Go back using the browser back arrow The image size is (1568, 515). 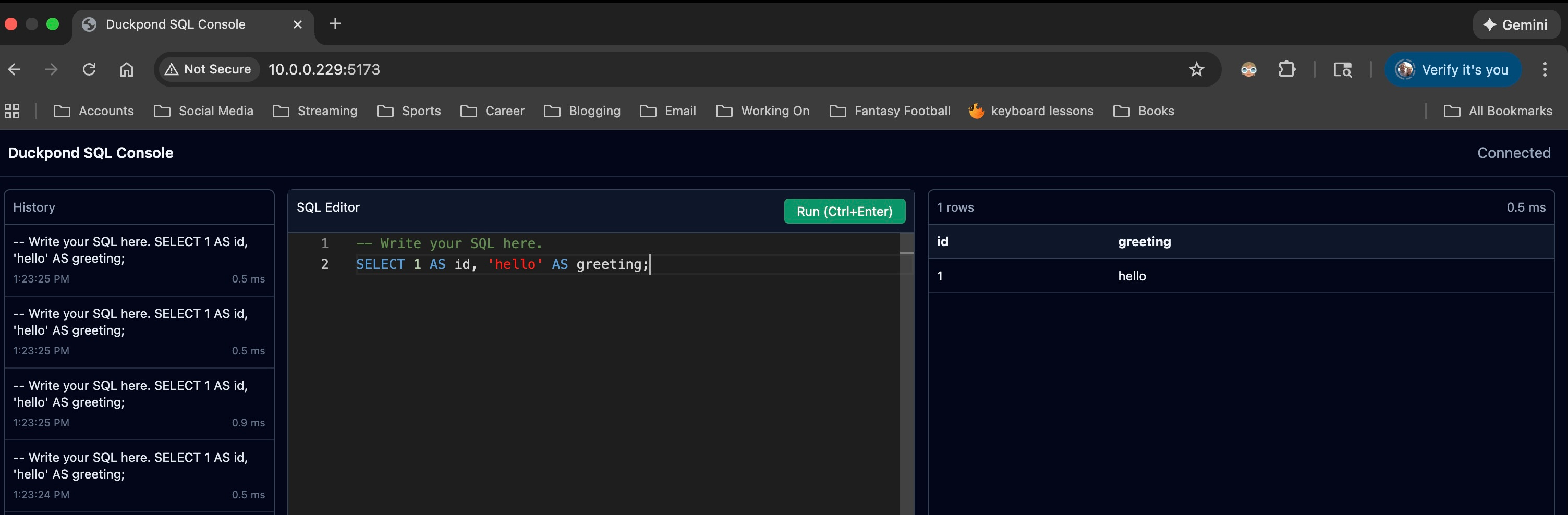pos(15,69)
